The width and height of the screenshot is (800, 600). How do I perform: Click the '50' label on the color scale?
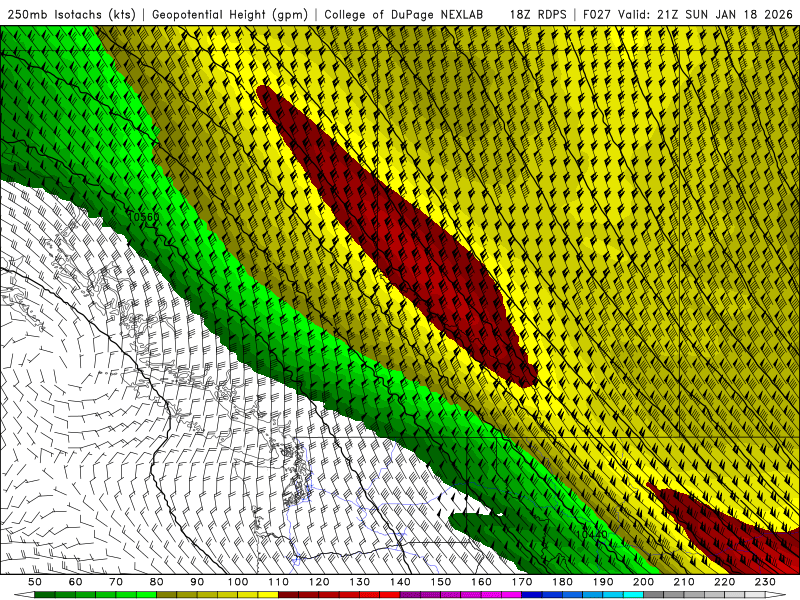[35, 582]
